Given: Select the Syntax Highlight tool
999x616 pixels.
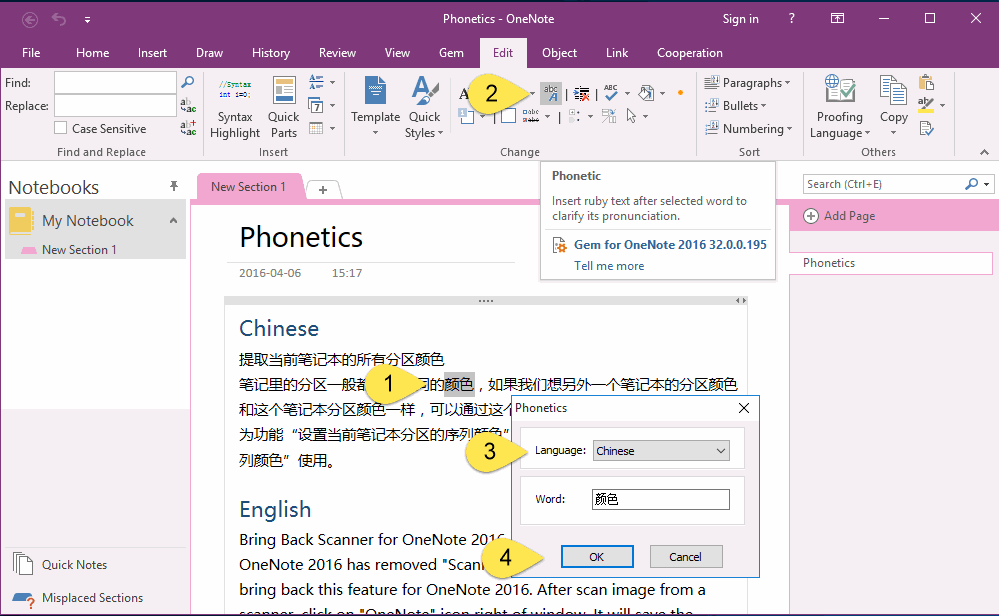Looking at the screenshot, I should (234, 105).
